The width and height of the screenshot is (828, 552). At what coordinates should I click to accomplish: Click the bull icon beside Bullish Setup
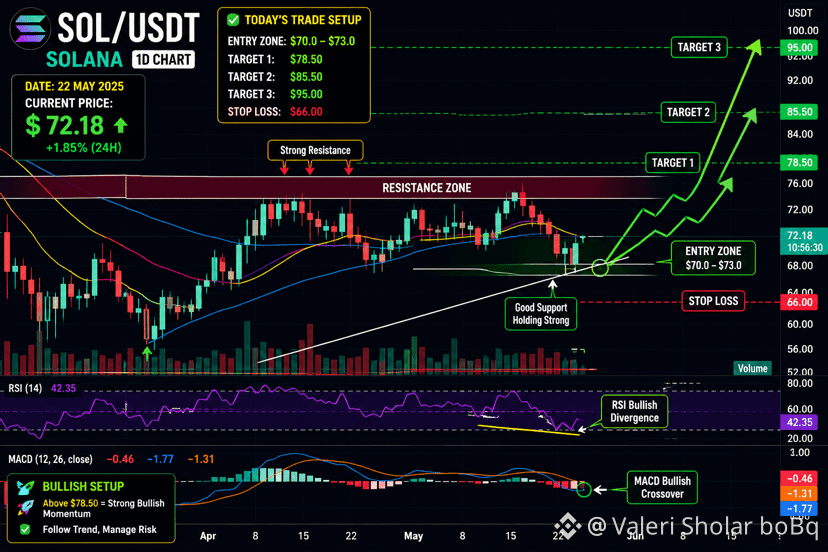[25, 487]
